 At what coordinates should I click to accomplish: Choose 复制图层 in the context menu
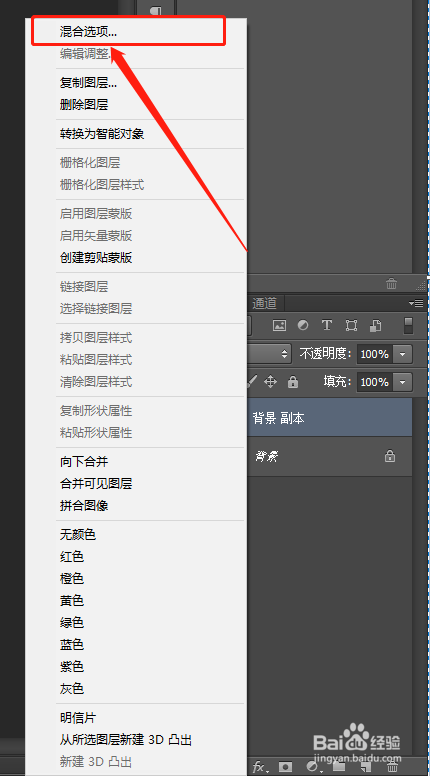click(x=88, y=83)
